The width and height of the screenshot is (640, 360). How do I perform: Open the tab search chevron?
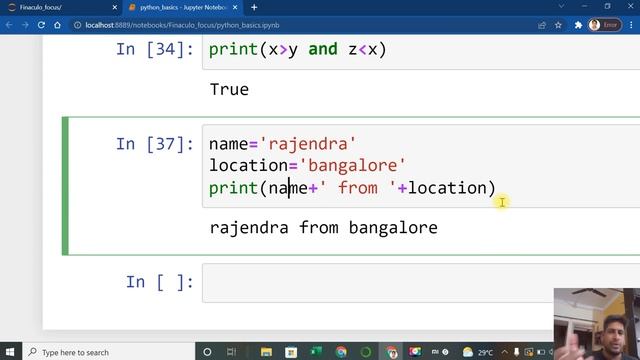(561, 6)
